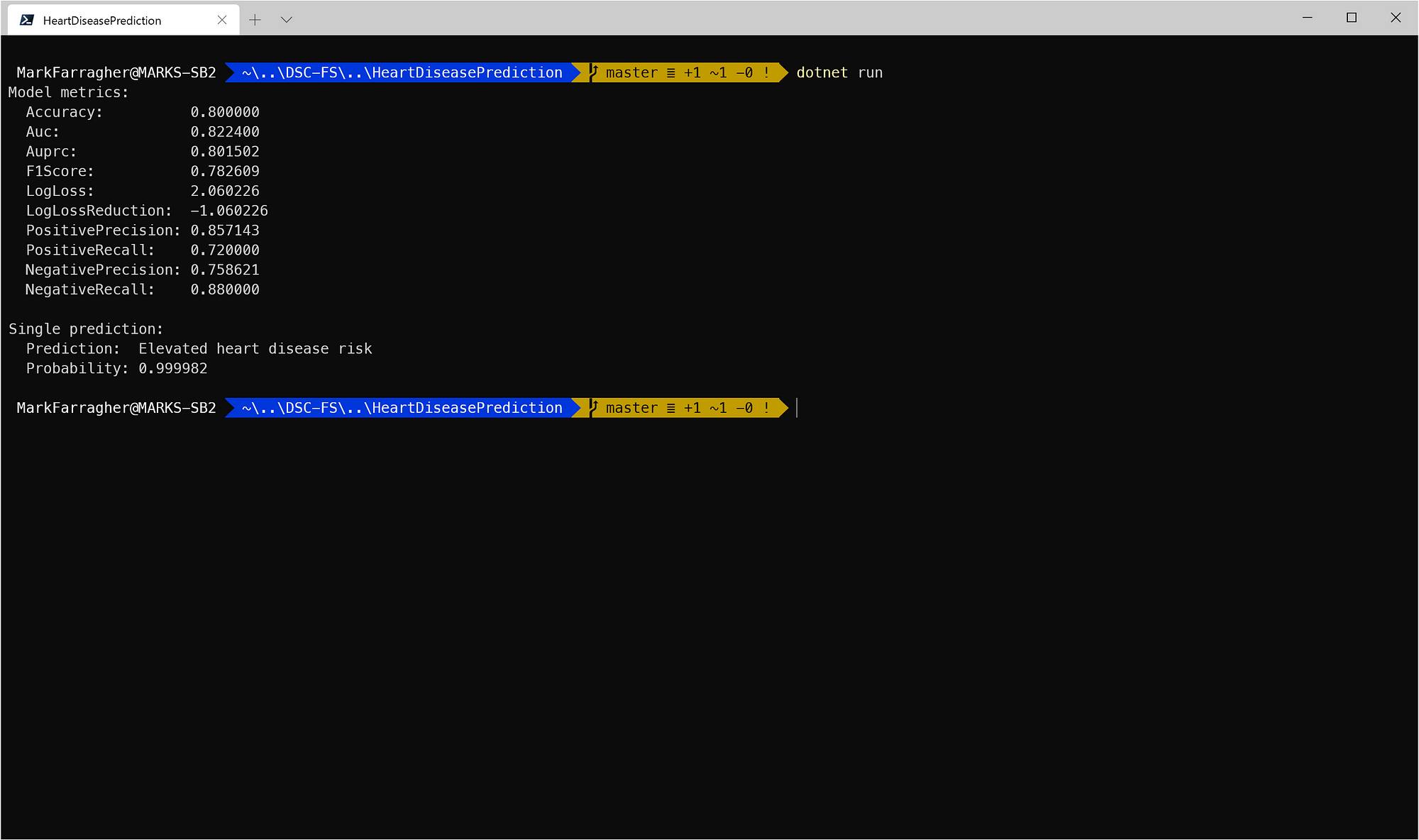
Task: Click the 'Model metrics:' heading line
Action: pyautogui.click(x=69, y=92)
